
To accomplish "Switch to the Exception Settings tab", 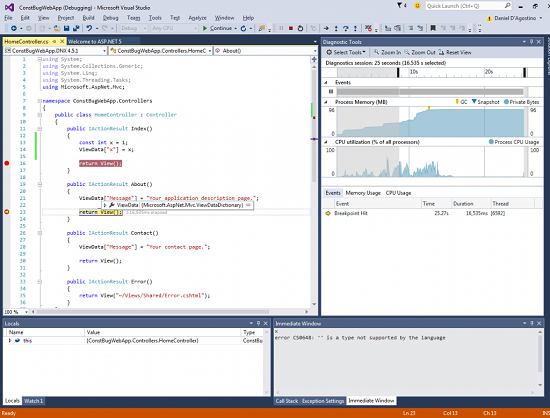I will pos(323,401).
